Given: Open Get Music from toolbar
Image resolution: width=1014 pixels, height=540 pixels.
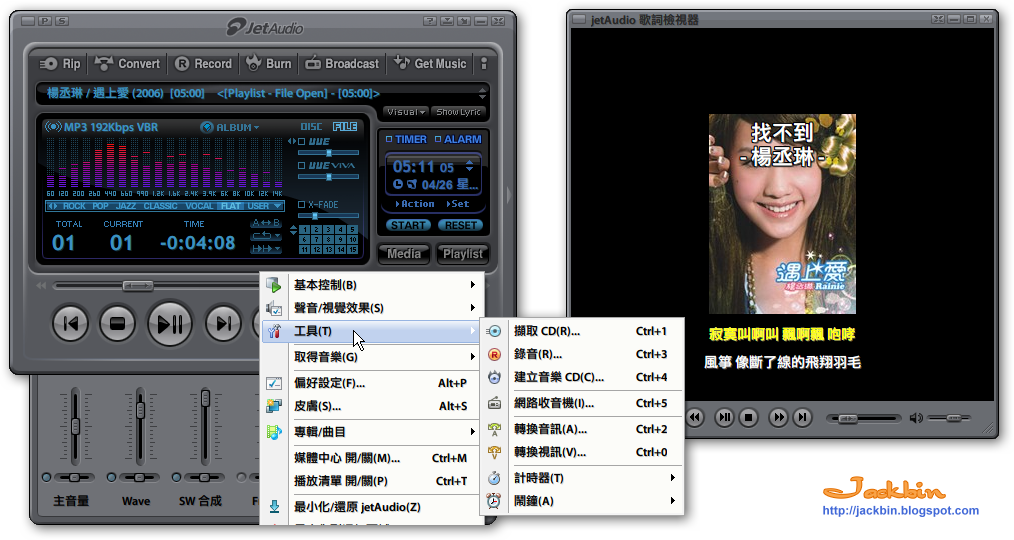Looking at the screenshot, I should (430, 63).
